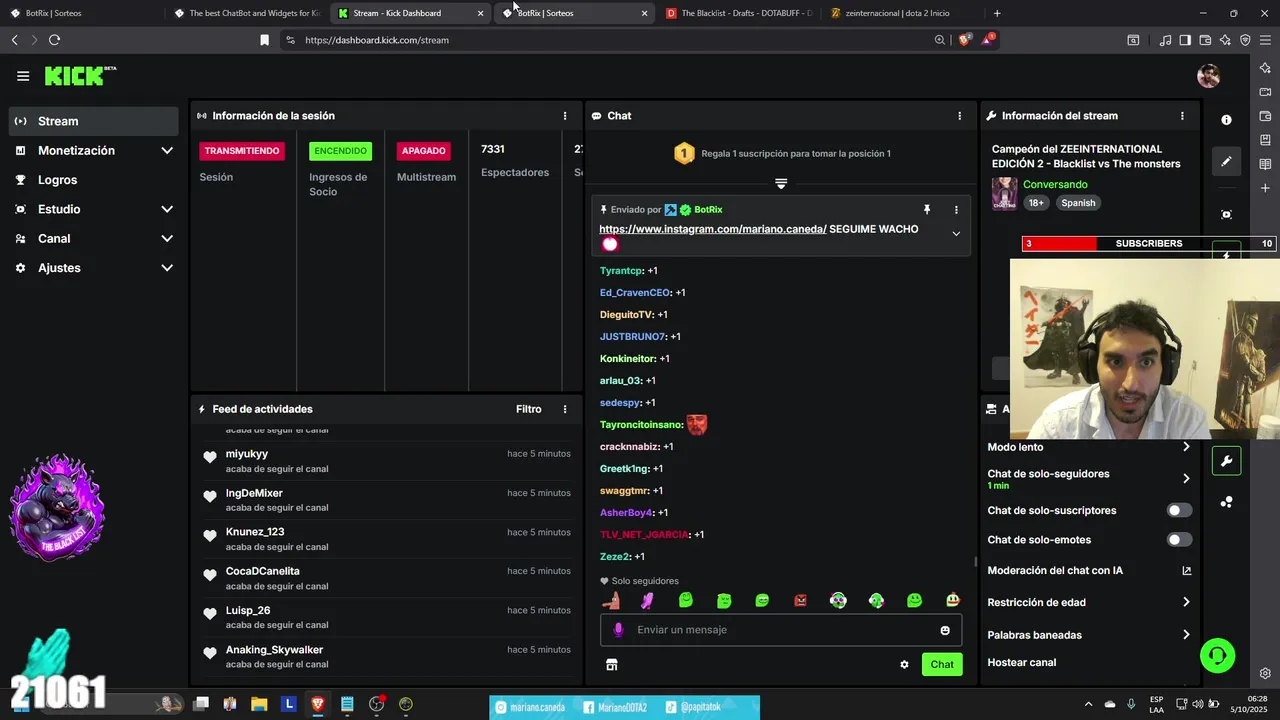Open Moderación del chat con IA link
Screen dimensions: 1280x720
coord(1089,571)
